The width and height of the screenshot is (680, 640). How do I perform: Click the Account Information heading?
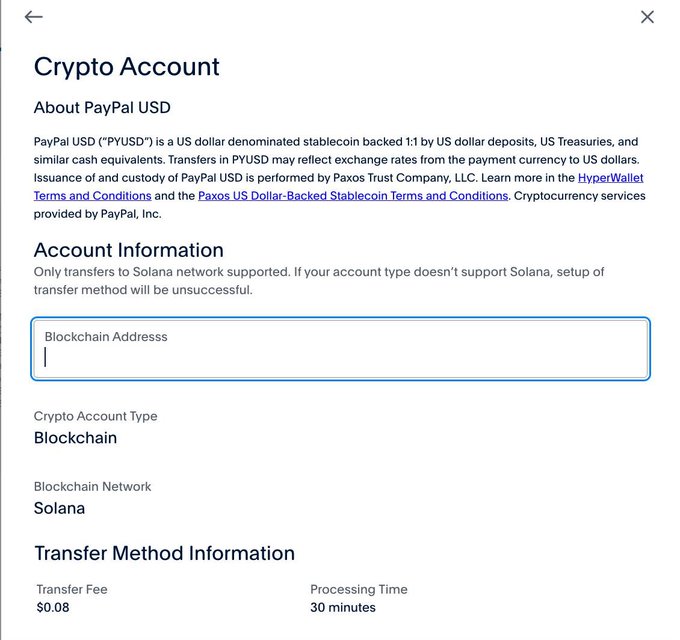click(129, 250)
